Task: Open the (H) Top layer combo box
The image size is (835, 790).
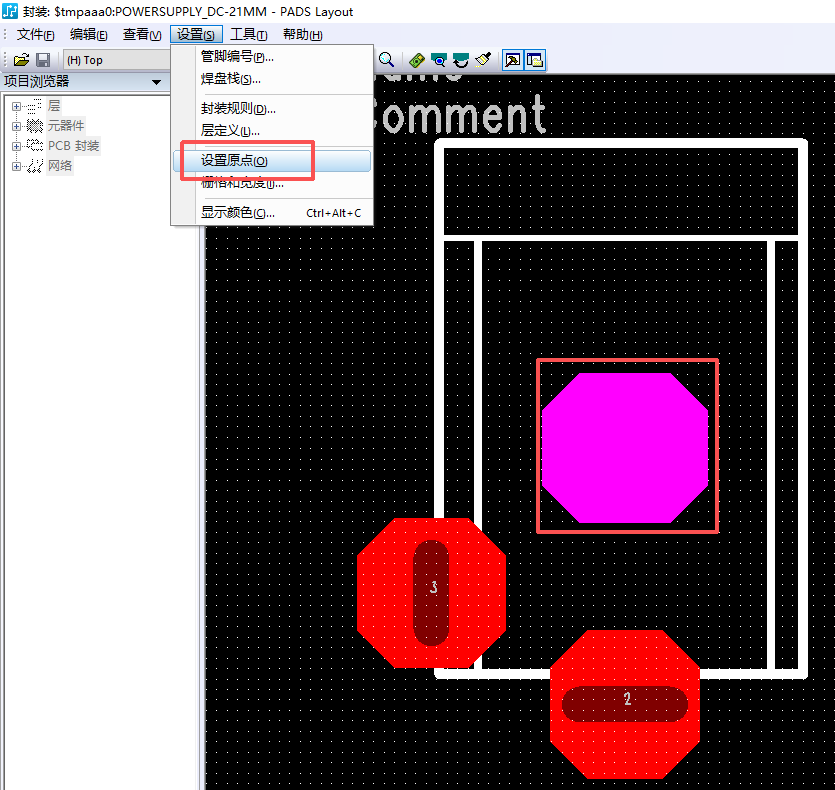Action: tap(117, 60)
